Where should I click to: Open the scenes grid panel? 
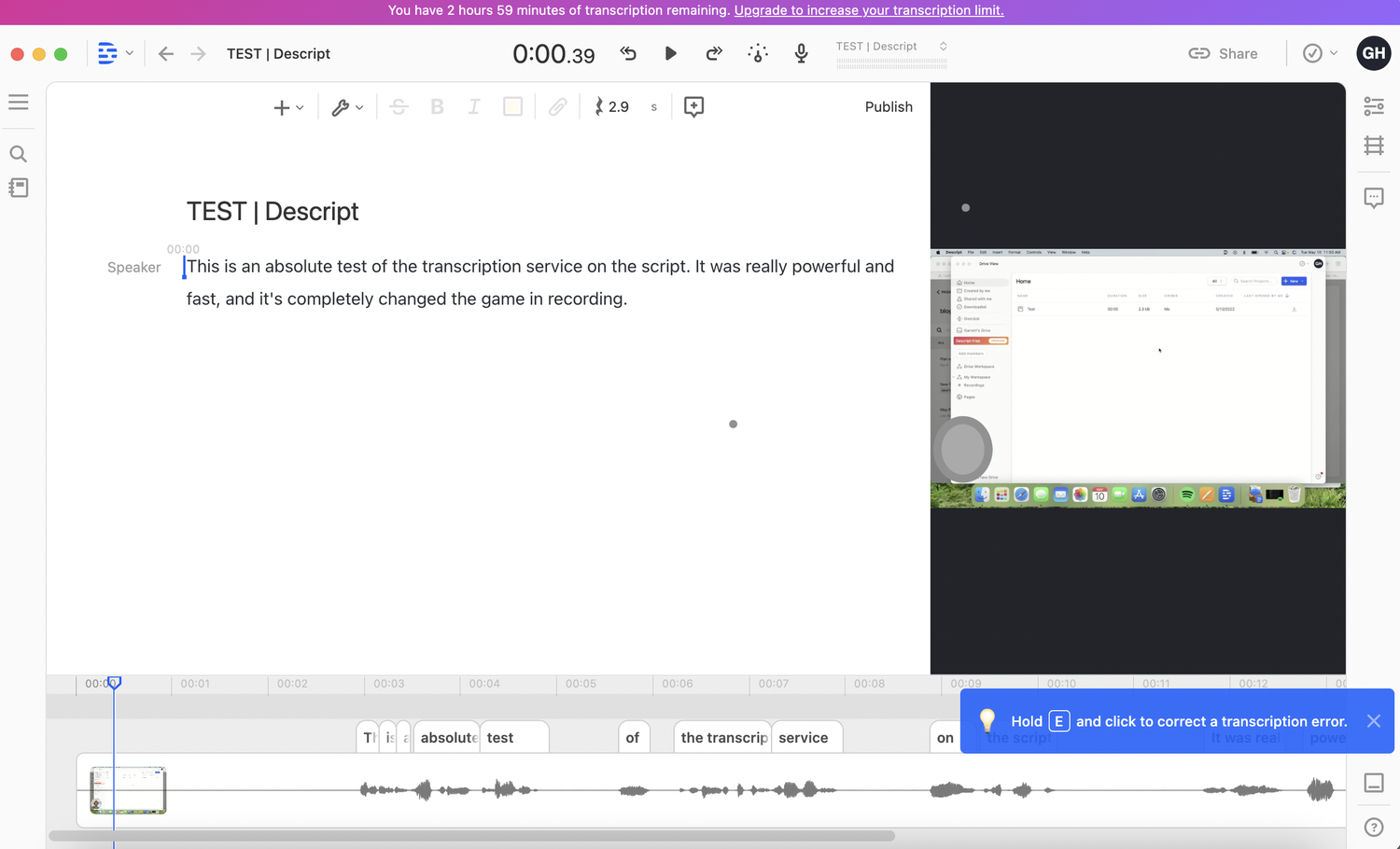[x=1374, y=146]
